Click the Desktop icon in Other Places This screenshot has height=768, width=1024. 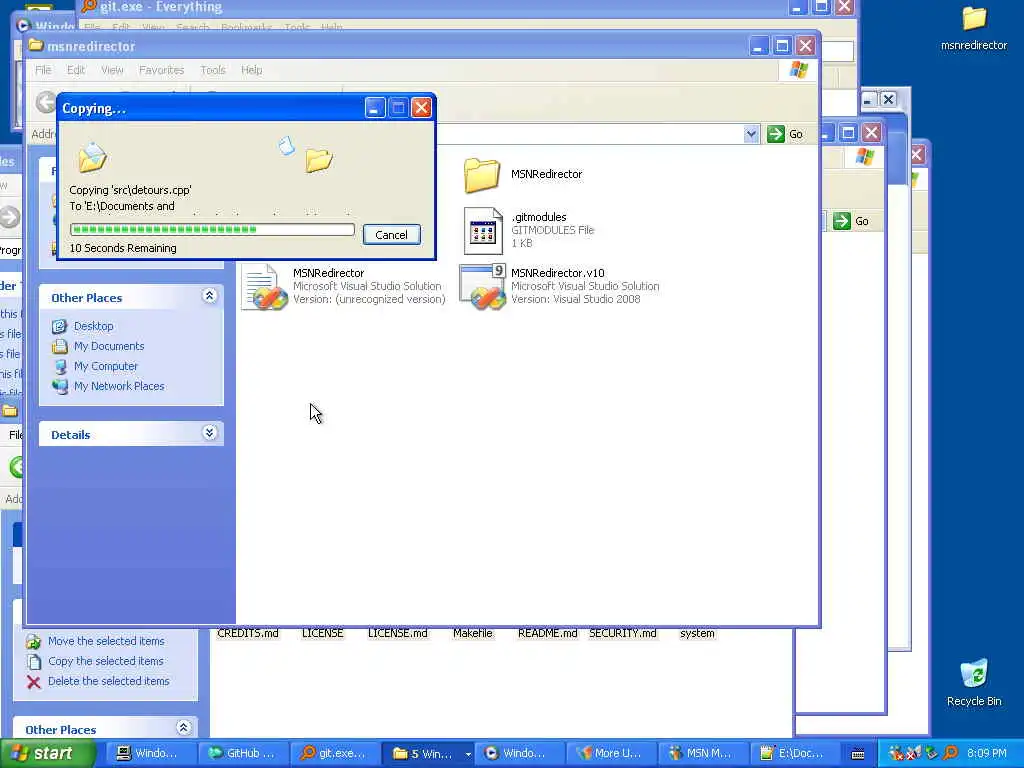coord(59,326)
